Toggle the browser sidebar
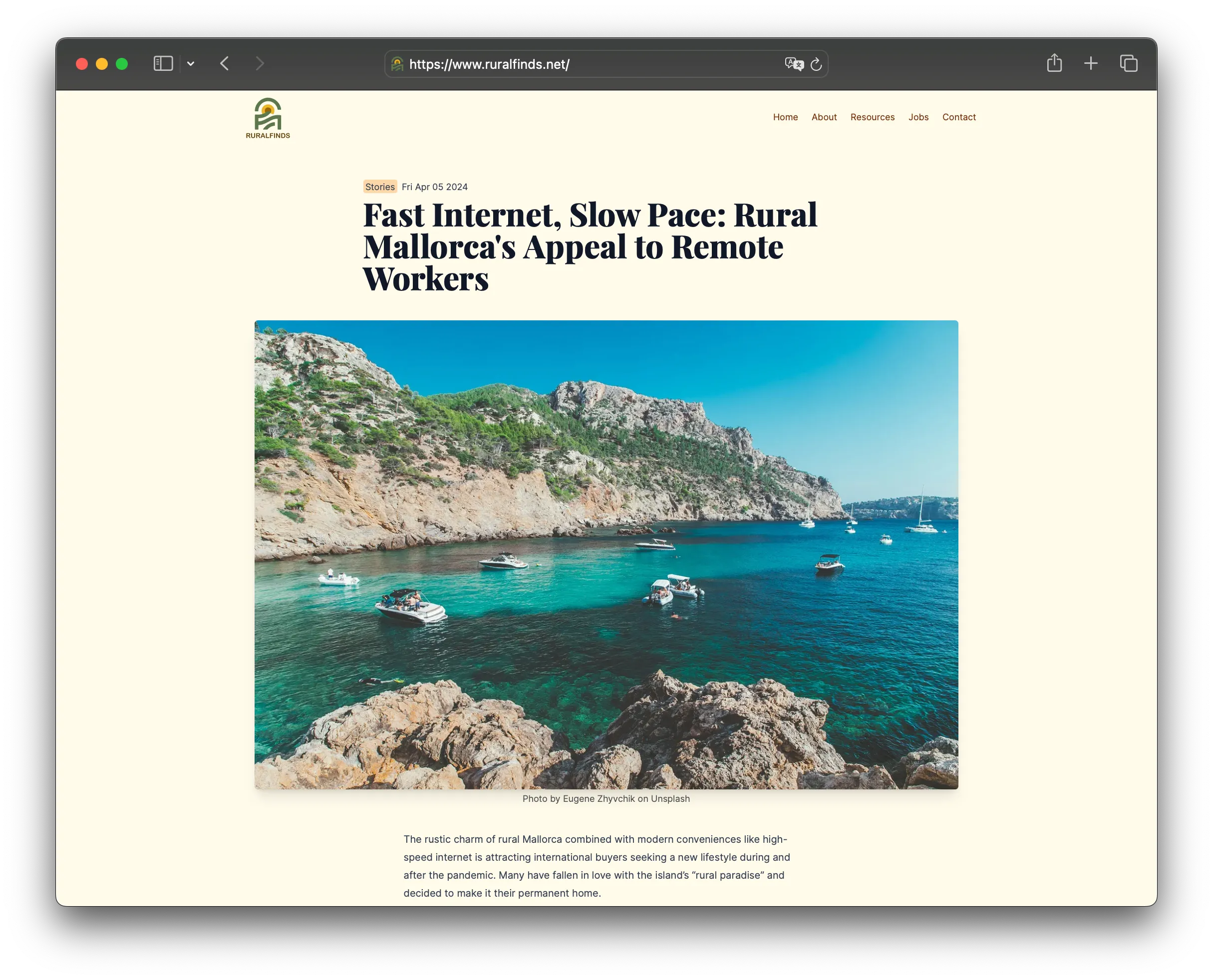 163,63
